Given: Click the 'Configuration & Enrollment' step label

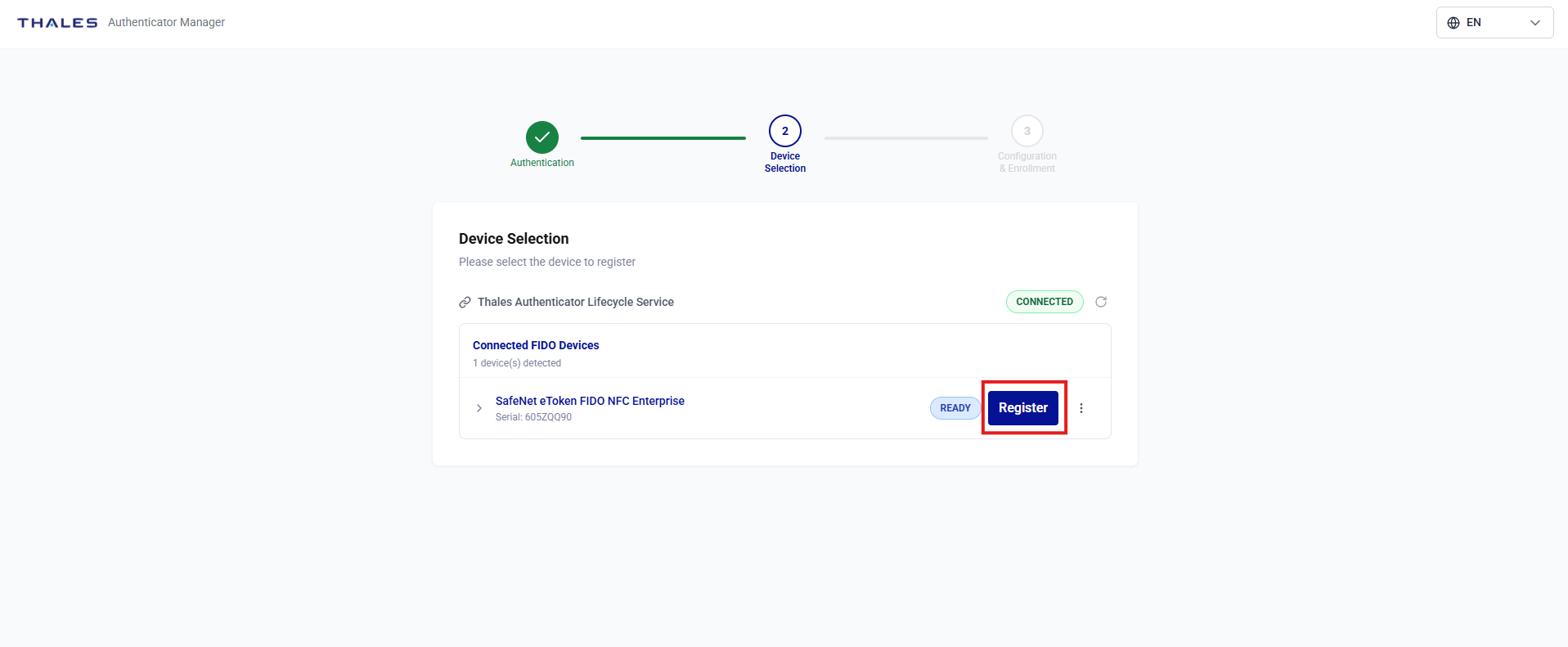Looking at the screenshot, I should click(1027, 162).
